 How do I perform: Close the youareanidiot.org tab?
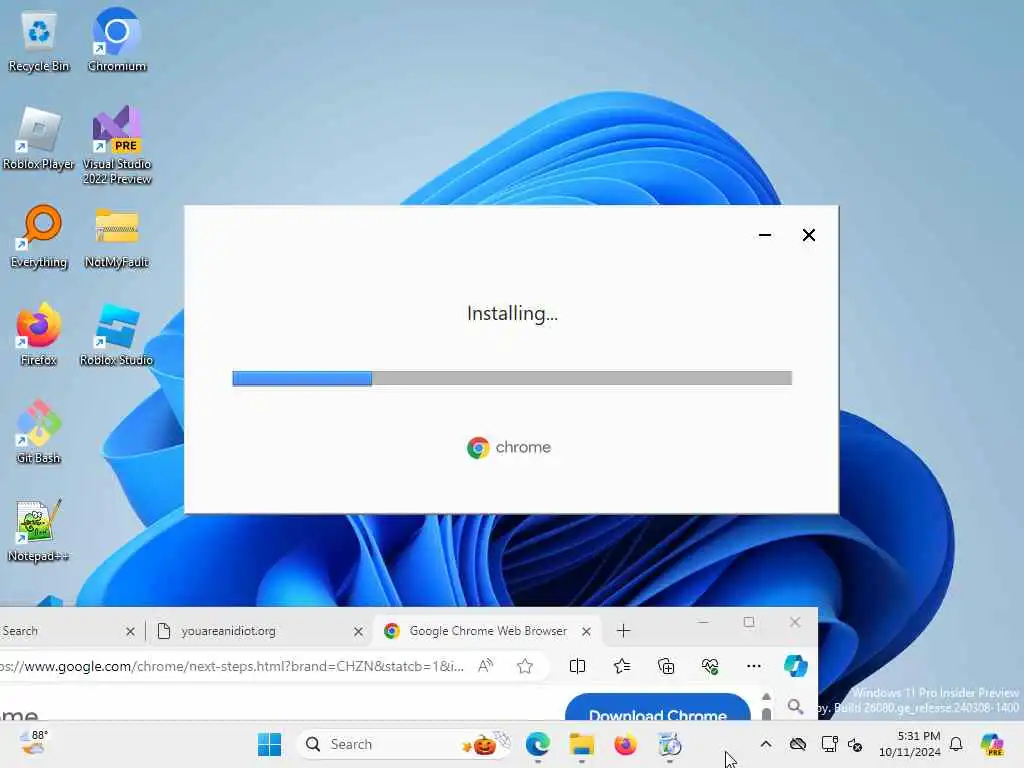358,632
